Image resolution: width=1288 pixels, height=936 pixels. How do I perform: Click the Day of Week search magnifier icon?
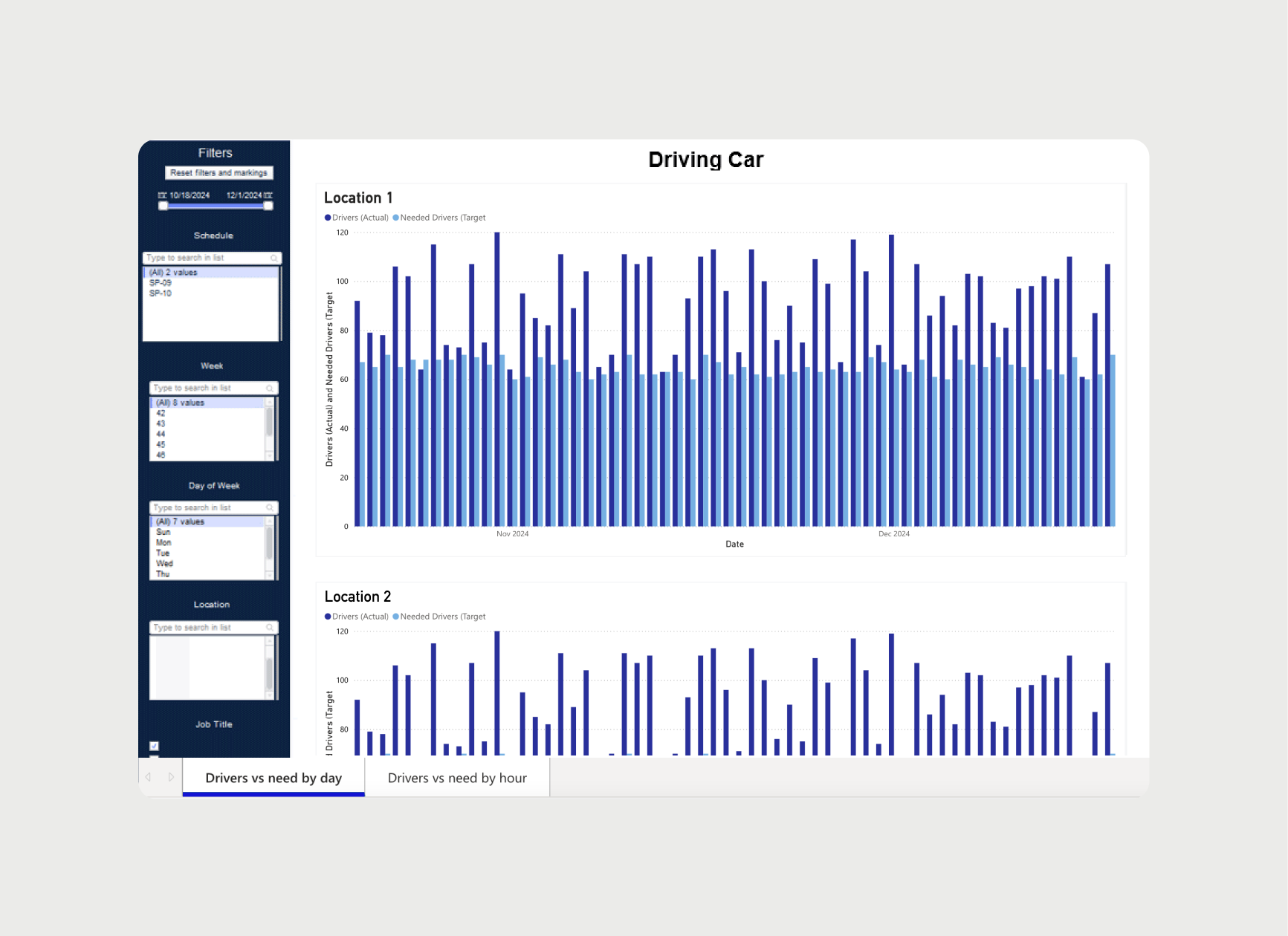pyautogui.click(x=270, y=508)
